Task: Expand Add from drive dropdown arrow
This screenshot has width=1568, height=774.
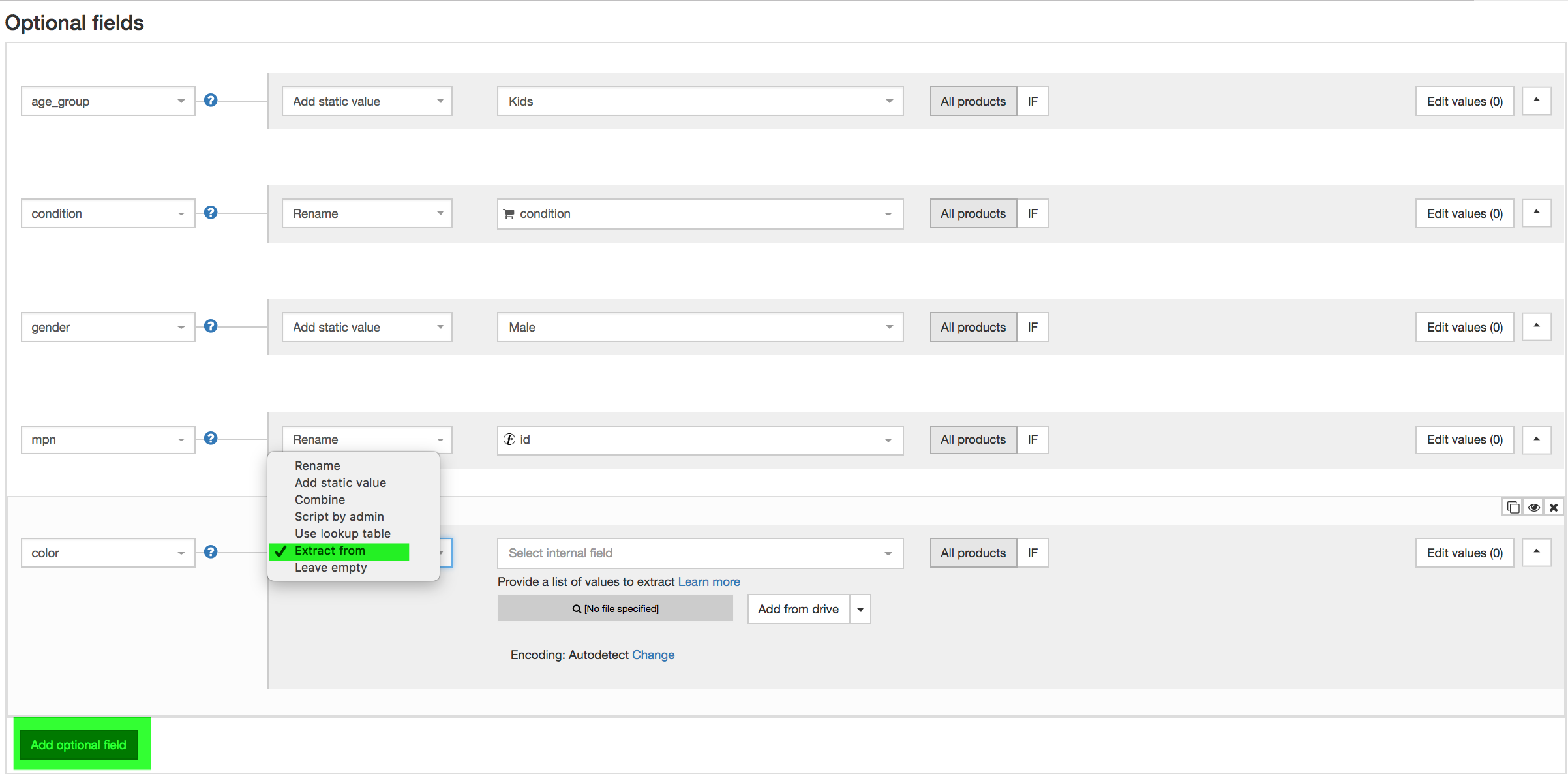Action: 860,609
